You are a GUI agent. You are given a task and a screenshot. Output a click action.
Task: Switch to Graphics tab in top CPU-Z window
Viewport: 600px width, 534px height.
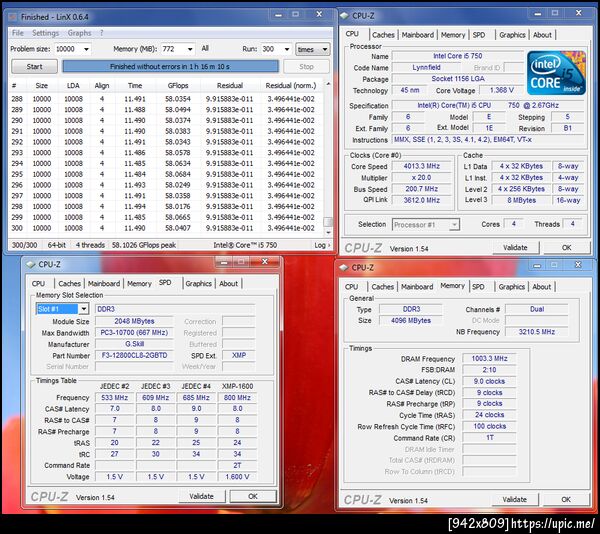[x=512, y=35]
